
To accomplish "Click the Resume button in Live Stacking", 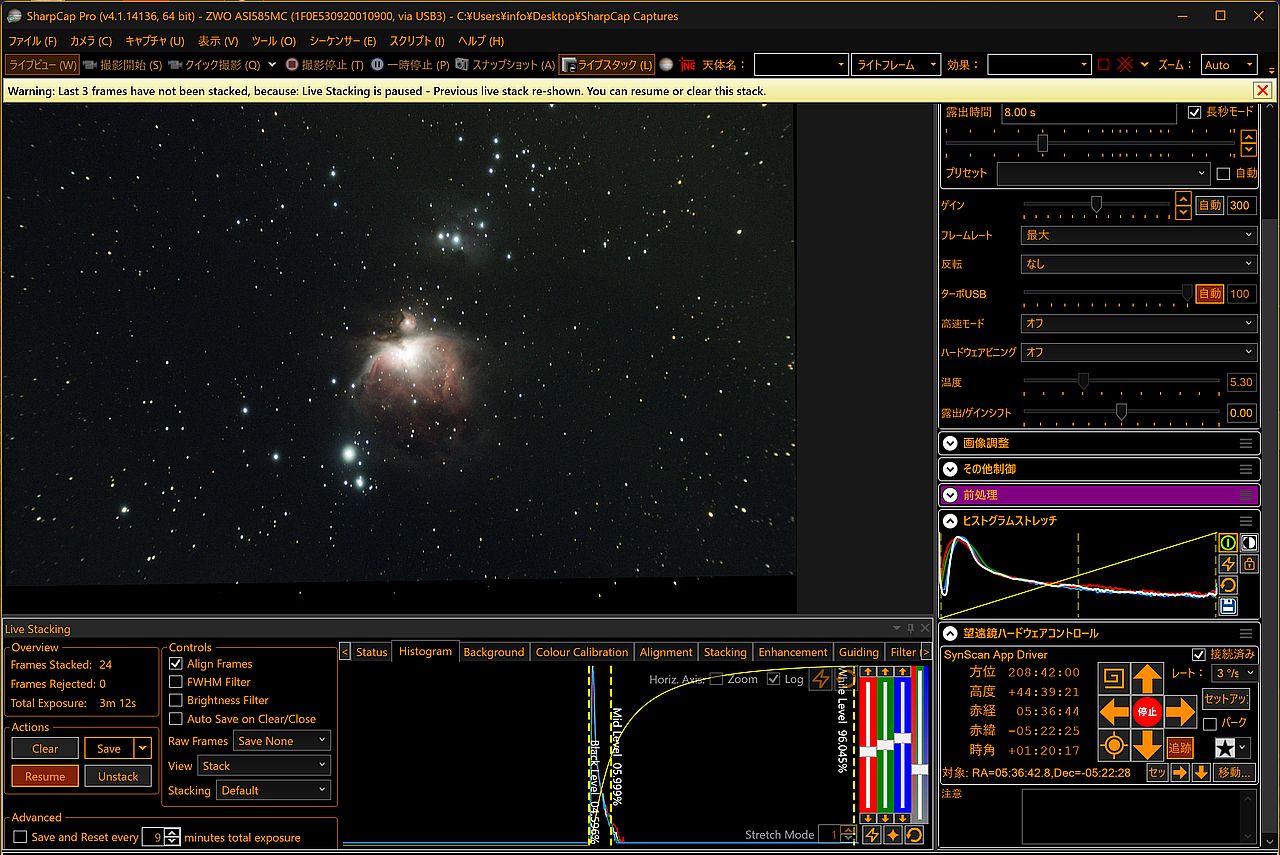I will tap(45, 776).
